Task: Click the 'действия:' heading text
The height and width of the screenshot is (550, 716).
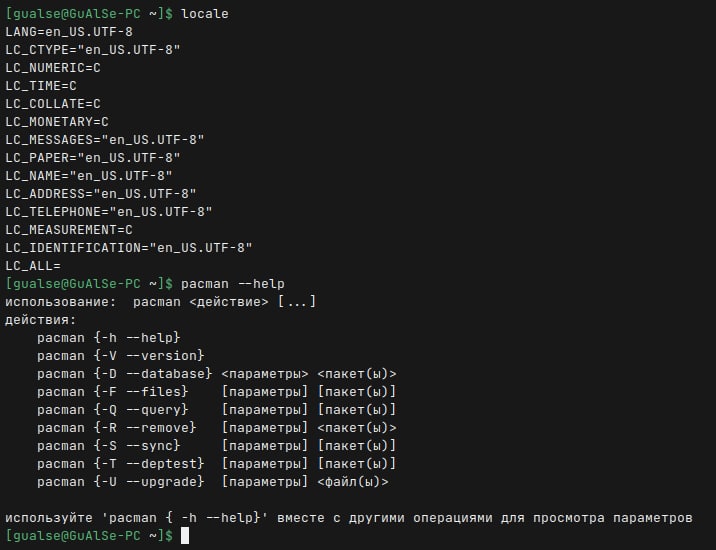Action: coord(41,319)
